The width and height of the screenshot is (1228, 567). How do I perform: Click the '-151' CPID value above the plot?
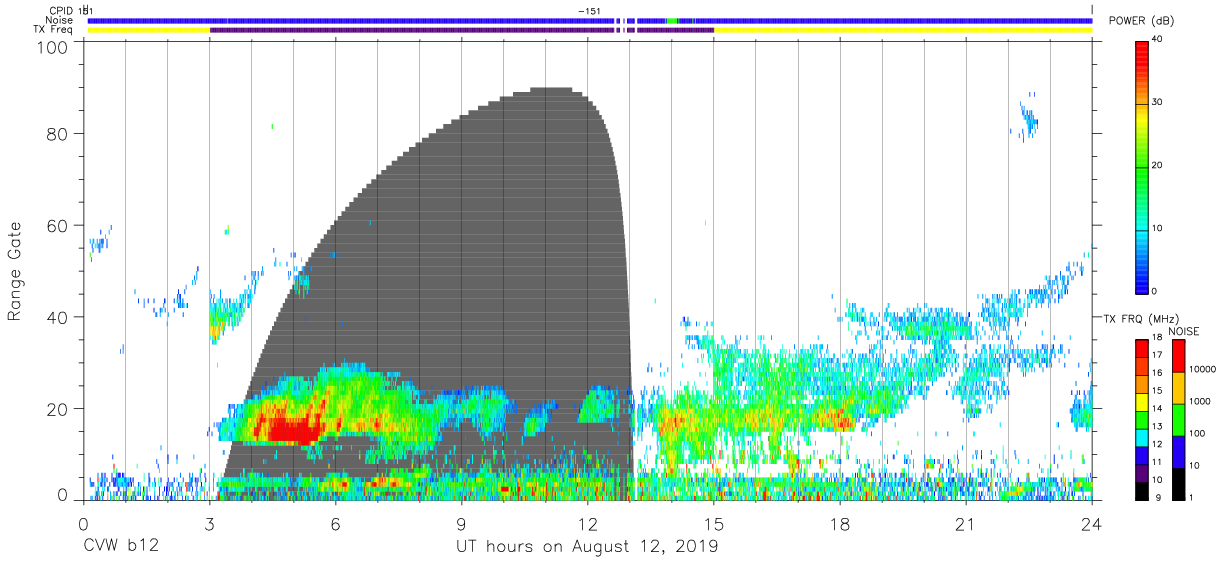pyautogui.click(x=589, y=10)
